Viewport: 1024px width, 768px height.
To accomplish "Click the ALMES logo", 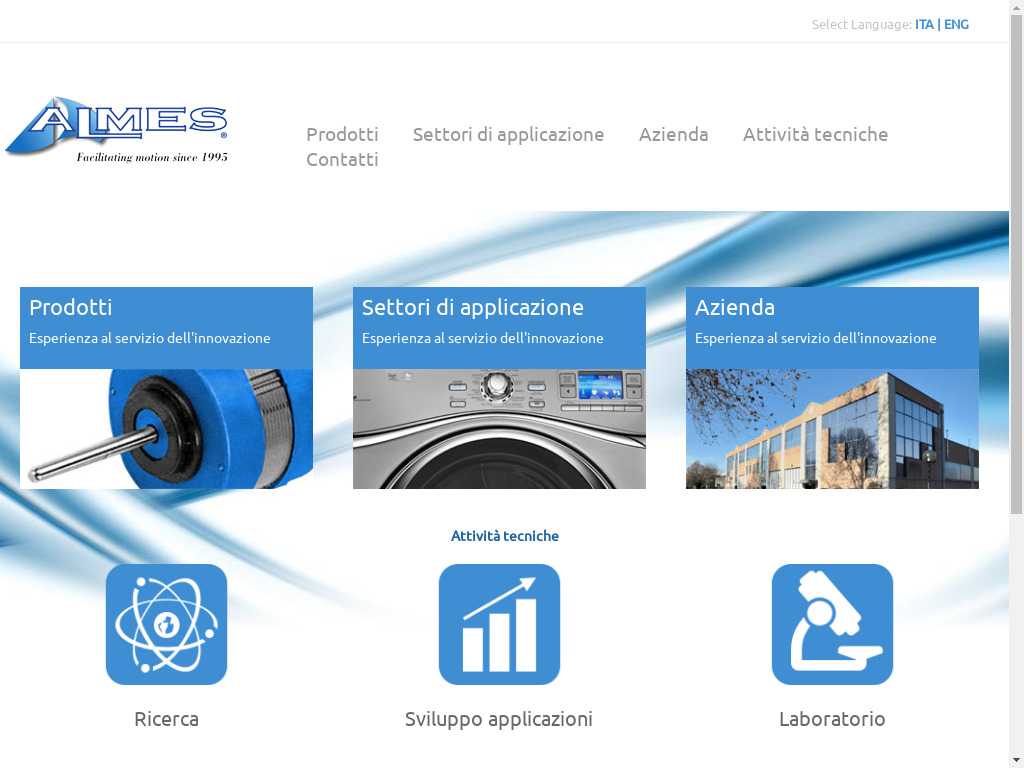I will point(117,129).
